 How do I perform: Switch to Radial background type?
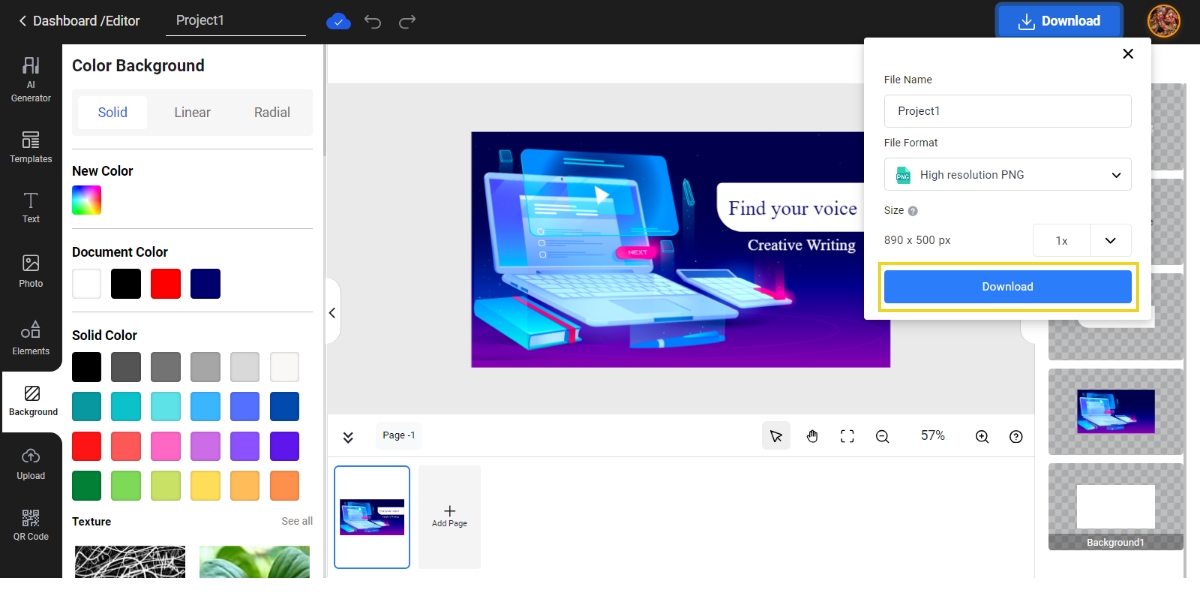click(x=272, y=112)
